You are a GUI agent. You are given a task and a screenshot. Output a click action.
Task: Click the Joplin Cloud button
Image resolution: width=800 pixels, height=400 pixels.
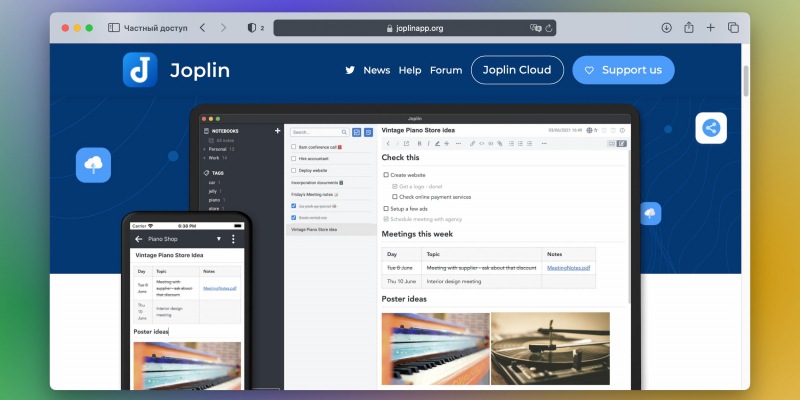pyautogui.click(x=517, y=70)
